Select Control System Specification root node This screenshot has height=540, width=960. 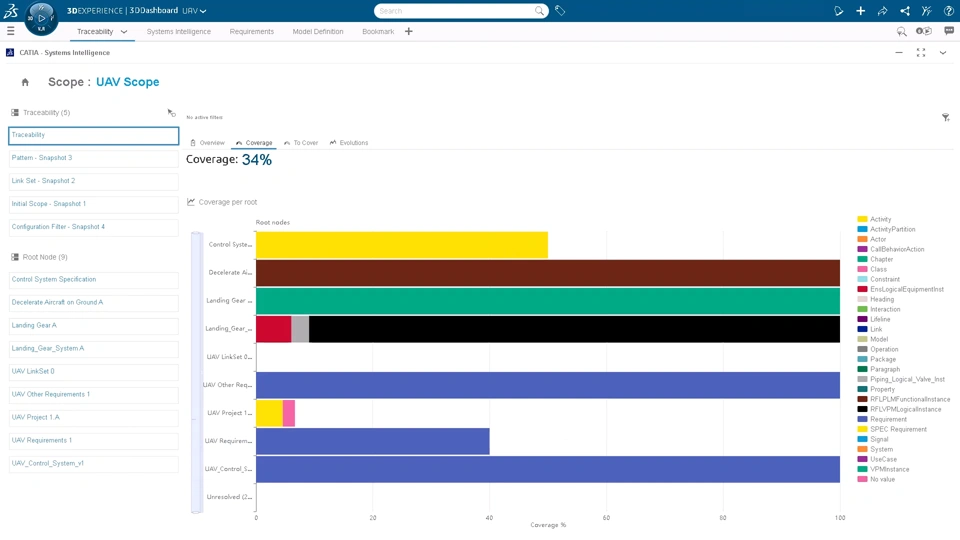[x=94, y=280]
